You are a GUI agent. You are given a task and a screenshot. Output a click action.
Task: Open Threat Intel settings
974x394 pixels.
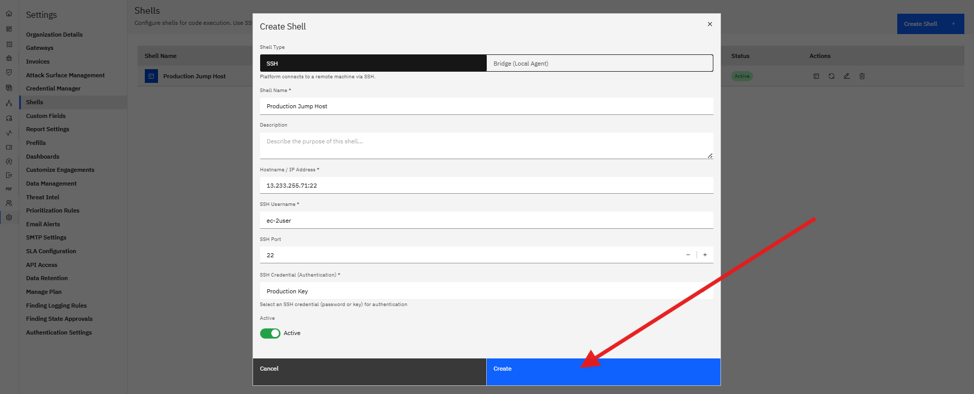[x=42, y=197]
